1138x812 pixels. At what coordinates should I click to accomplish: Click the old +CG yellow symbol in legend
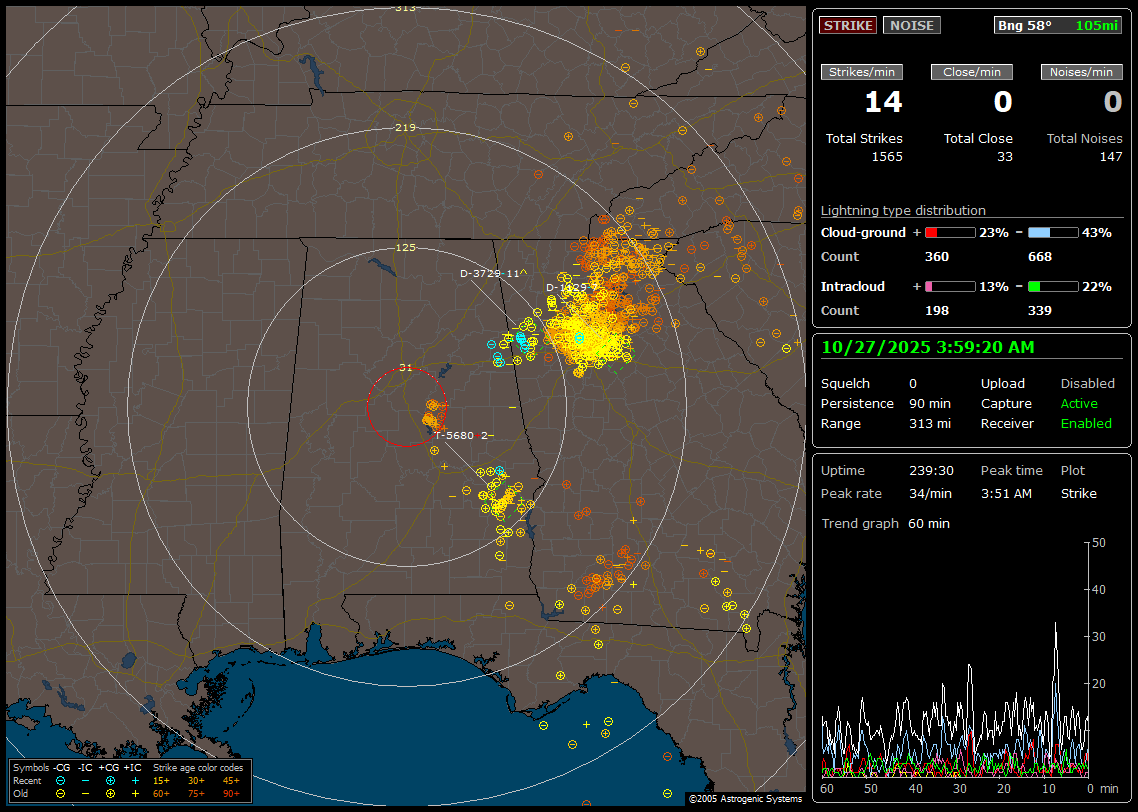coord(110,793)
